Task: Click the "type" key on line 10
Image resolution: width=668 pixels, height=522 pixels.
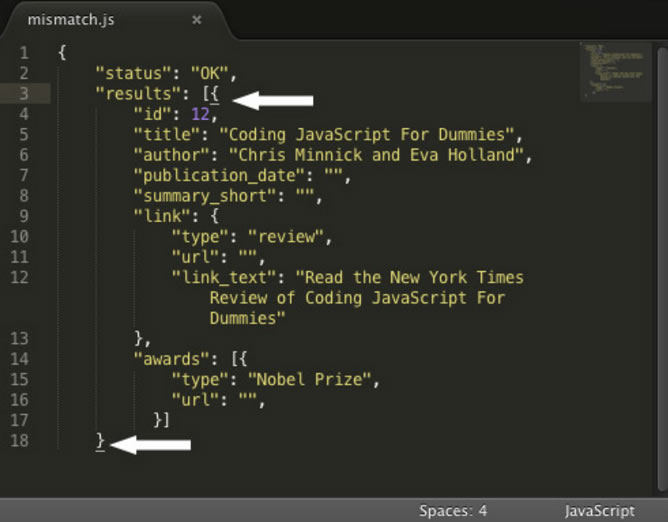Action: tap(200, 236)
